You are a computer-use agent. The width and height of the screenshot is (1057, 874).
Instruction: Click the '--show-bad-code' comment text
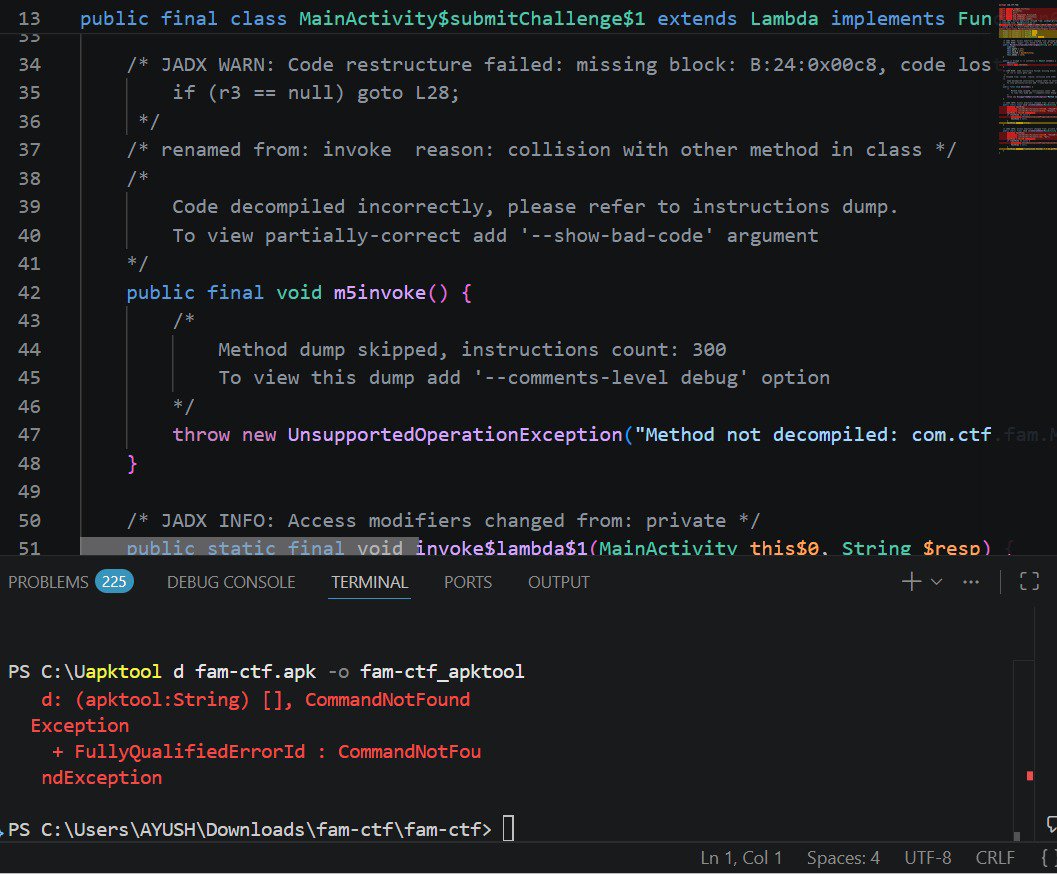coord(616,235)
